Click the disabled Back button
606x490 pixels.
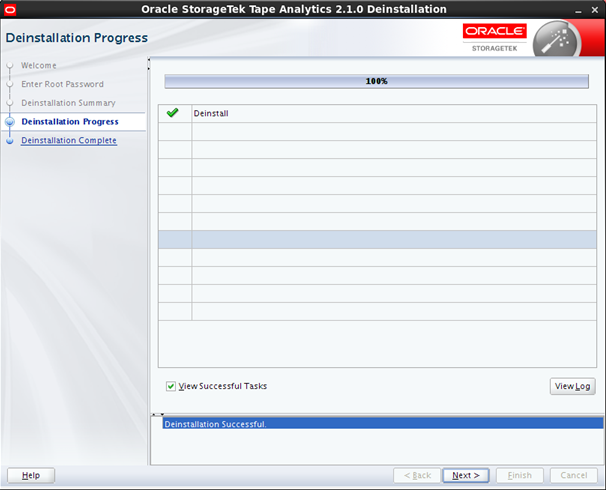(x=417, y=475)
